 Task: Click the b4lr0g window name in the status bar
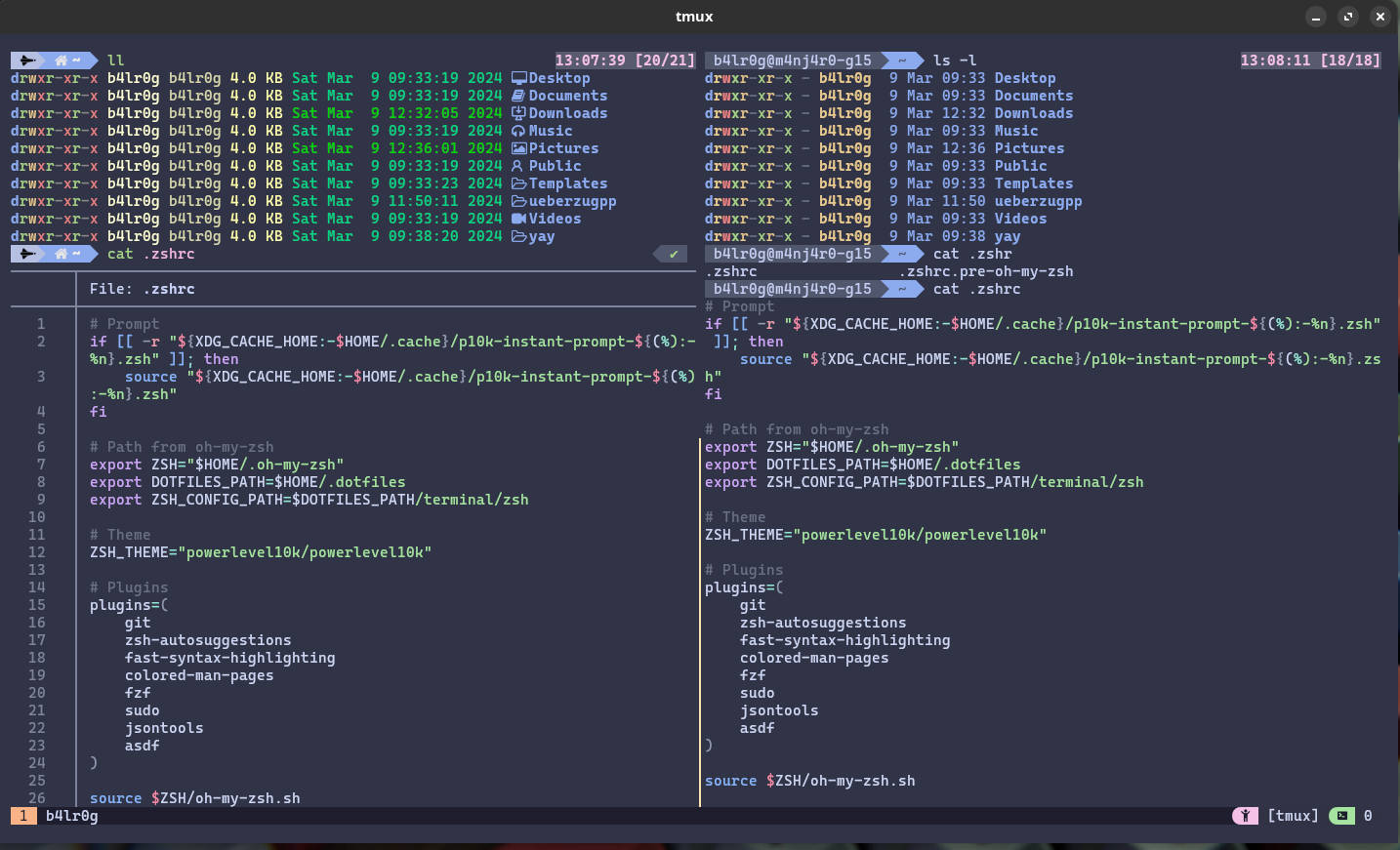click(x=72, y=816)
